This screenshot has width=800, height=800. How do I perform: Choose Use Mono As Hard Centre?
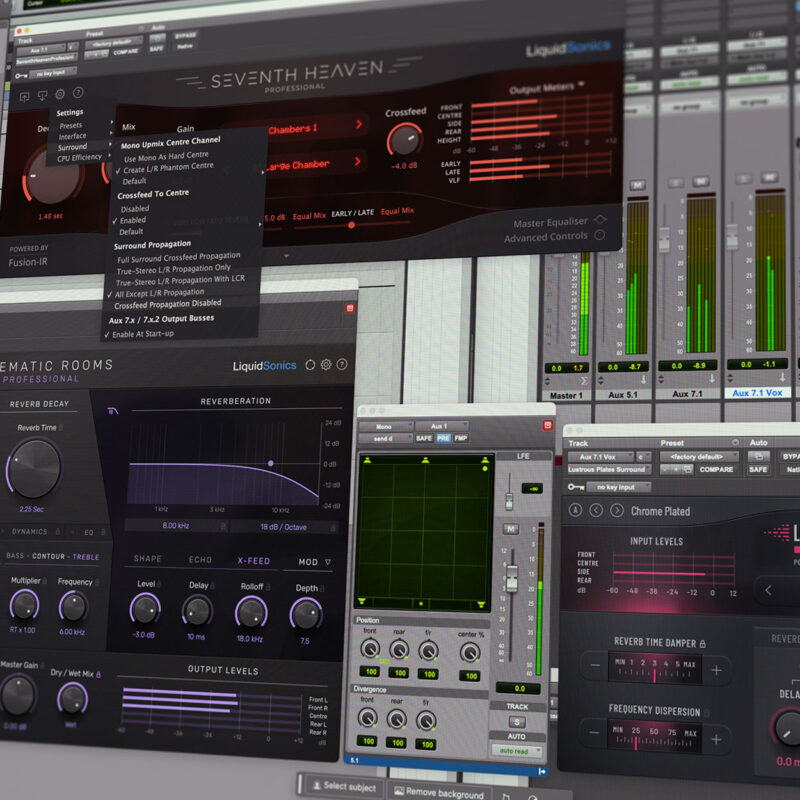pyautogui.click(x=166, y=156)
